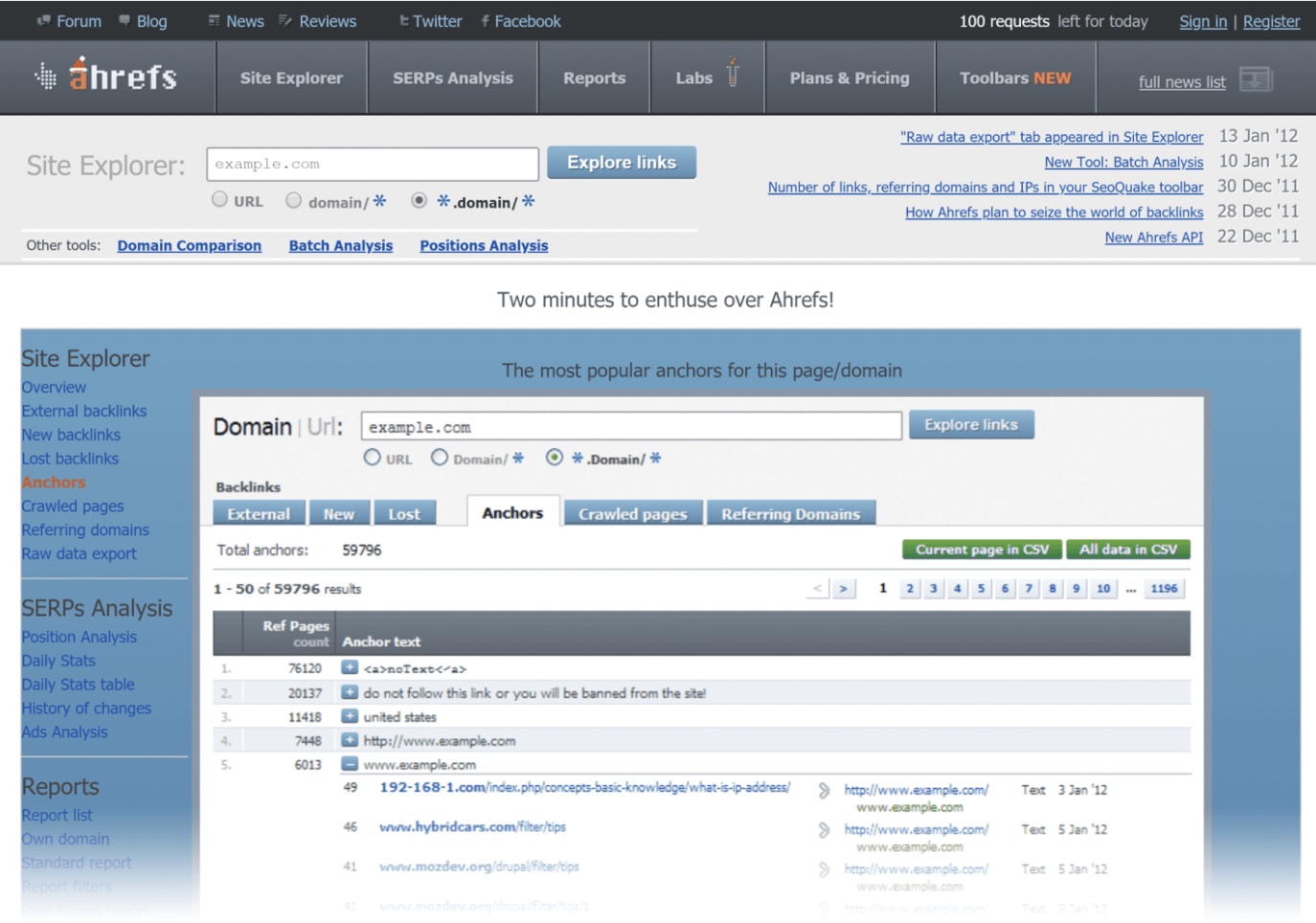This screenshot has width=1316, height=923.
Task: Open Referring domains in sidebar
Action: click(85, 529)
